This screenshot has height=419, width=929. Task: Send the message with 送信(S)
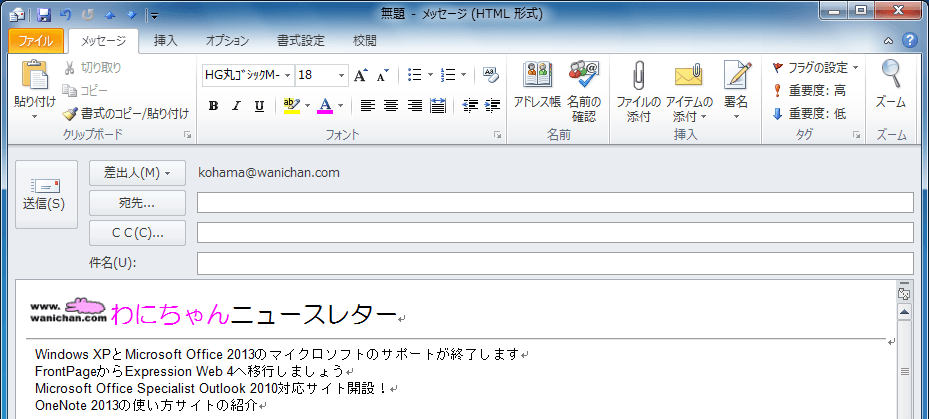click(x=46, y=194)
